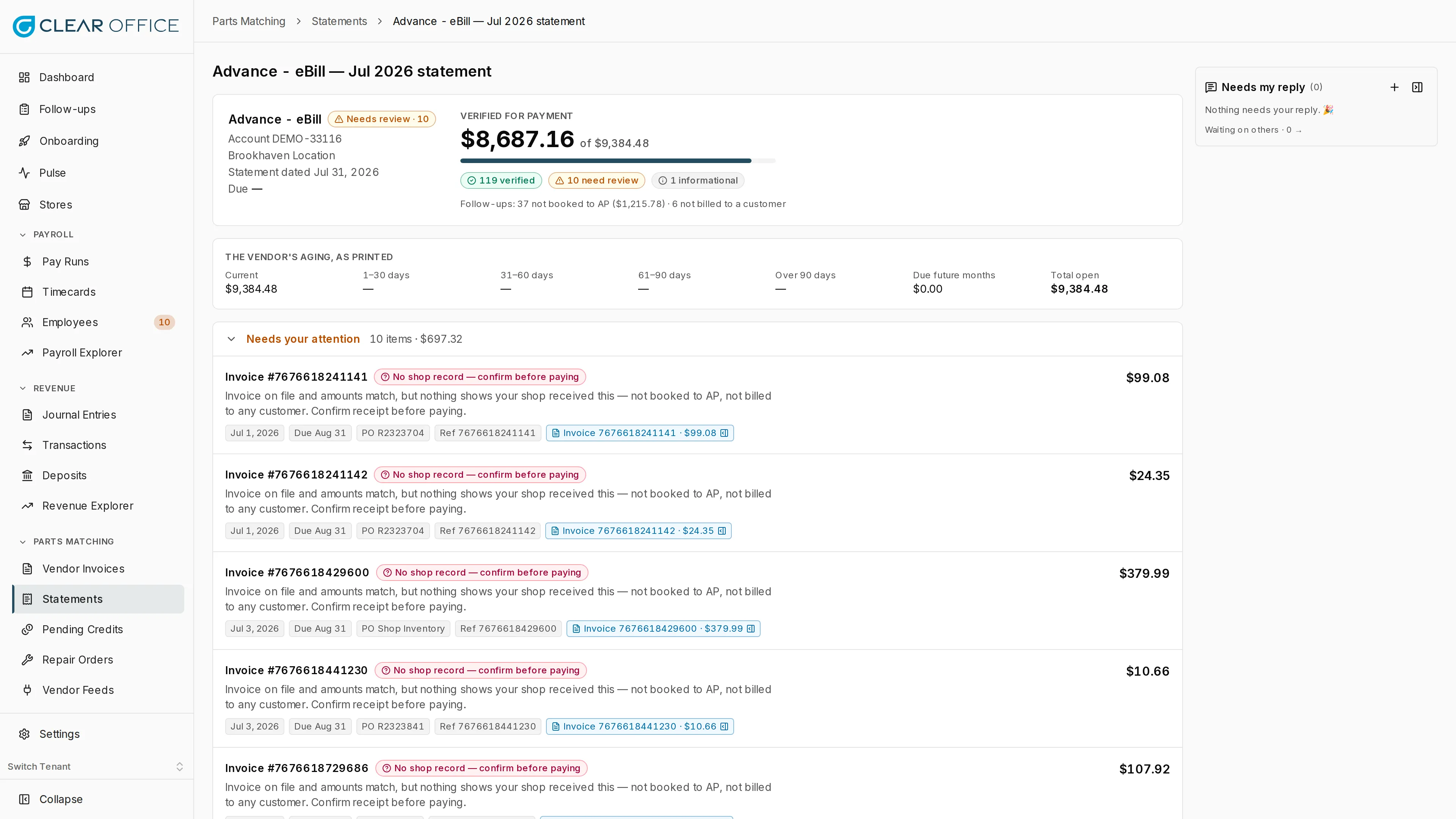Click the Clear Office logo
The width and height of the screenshot is (1456, 819).
(96, 25)
